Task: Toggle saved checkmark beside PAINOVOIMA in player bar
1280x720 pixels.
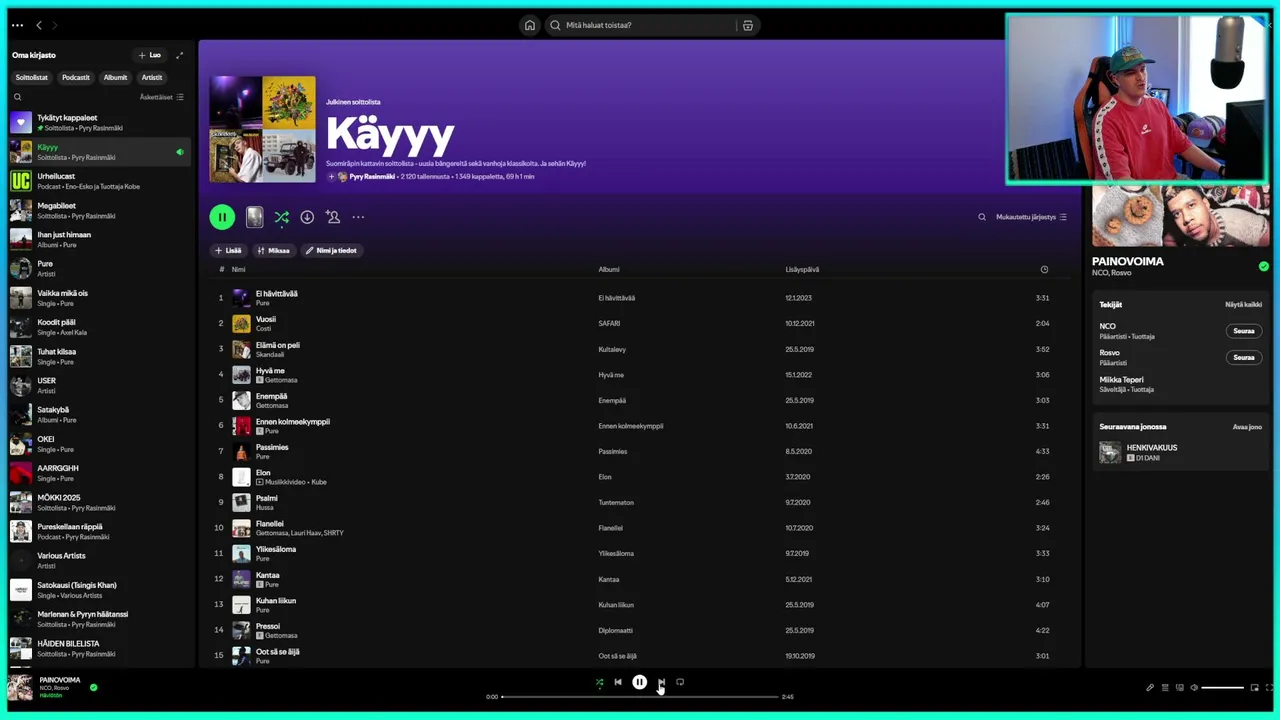Action: click(94, 688)
